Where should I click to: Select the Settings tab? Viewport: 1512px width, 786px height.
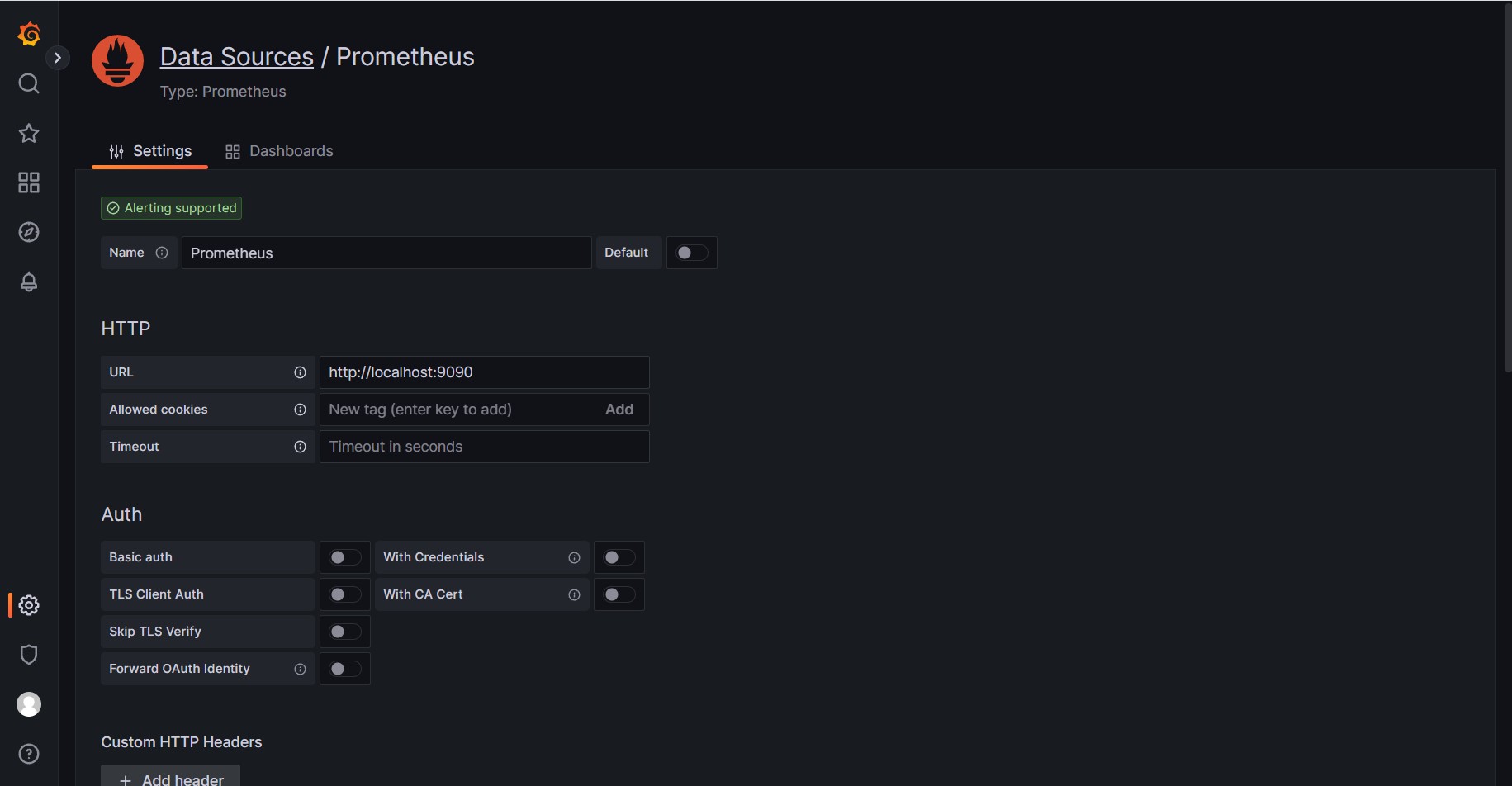click(150, 151)
